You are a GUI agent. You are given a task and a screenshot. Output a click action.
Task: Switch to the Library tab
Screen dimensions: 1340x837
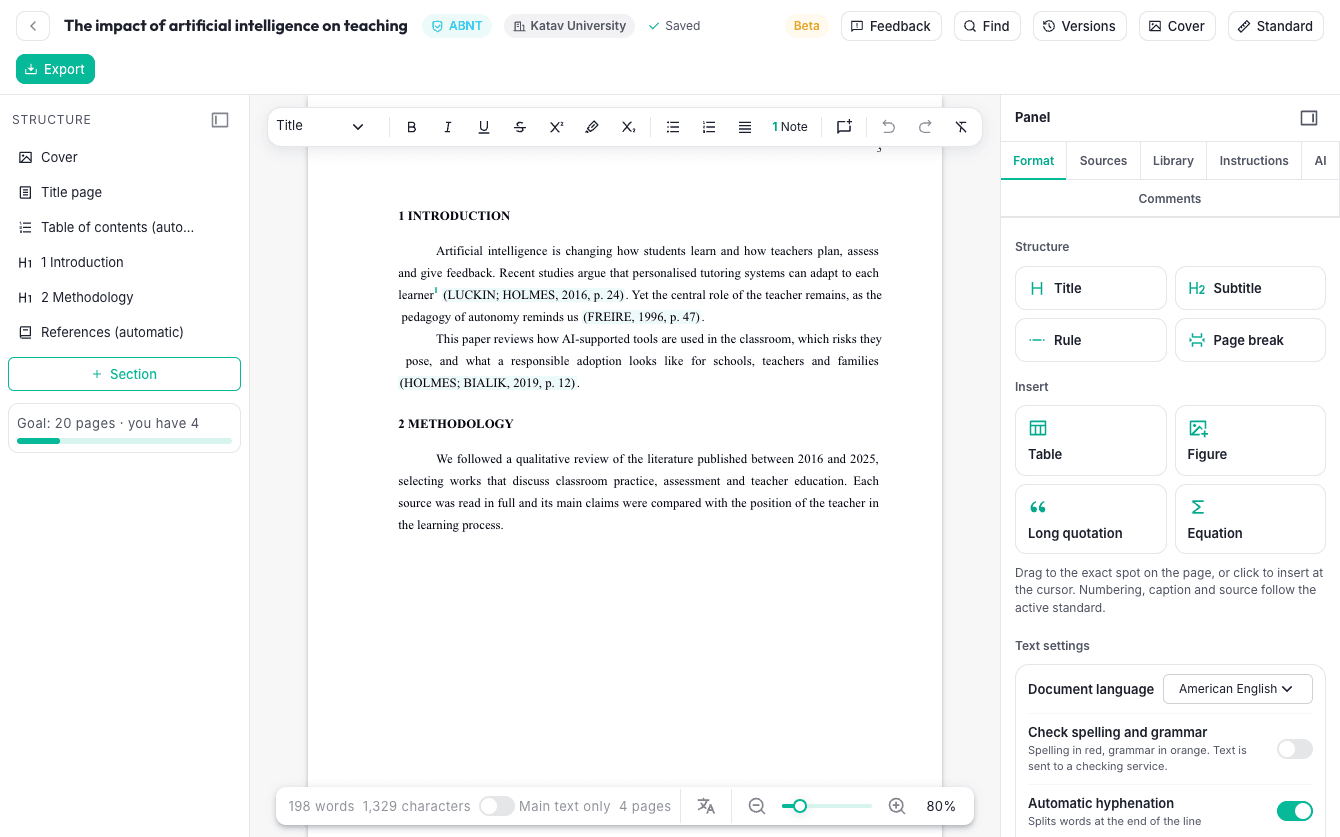click(x=1173, y=161)
